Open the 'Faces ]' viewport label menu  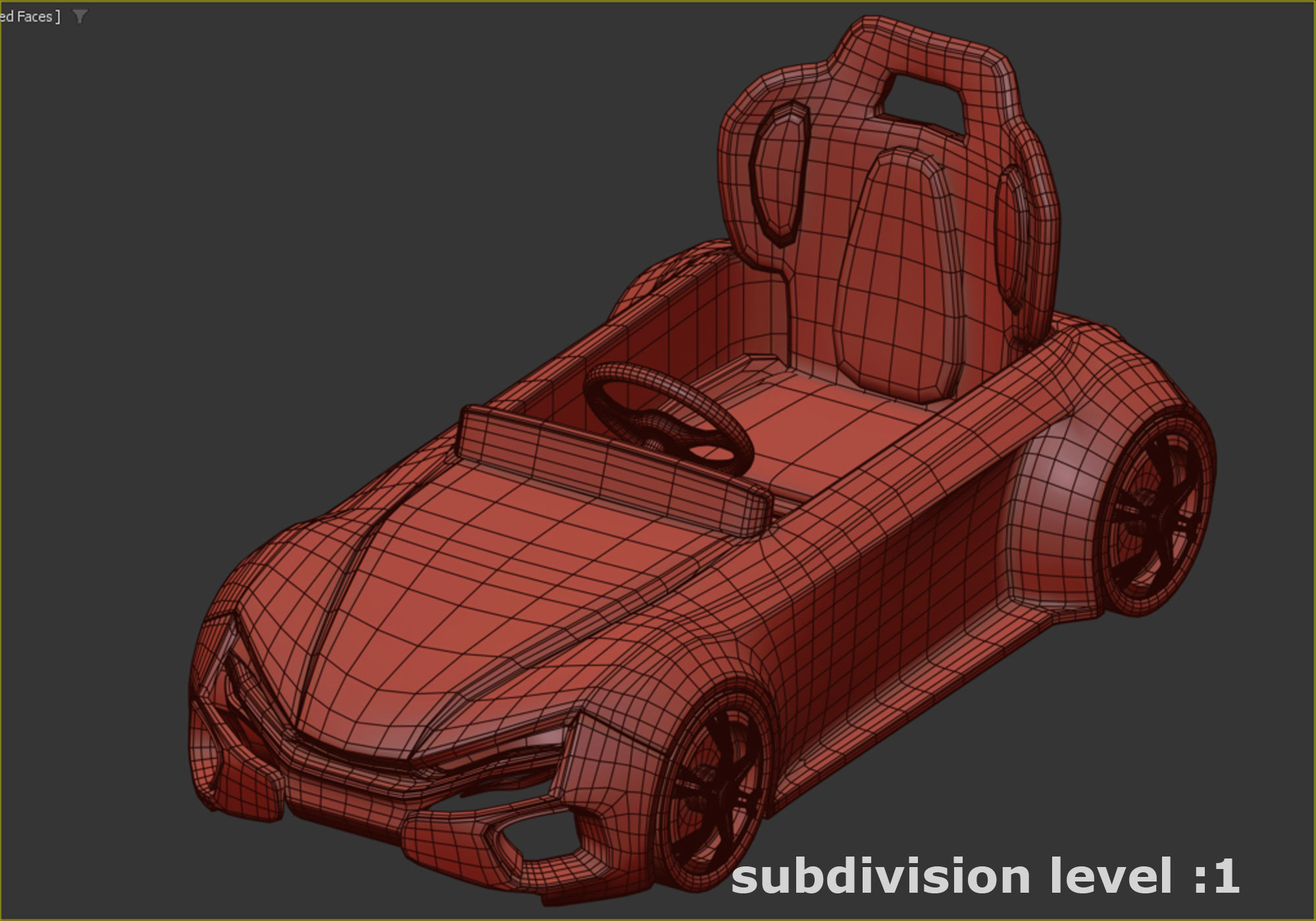[x=30, y=16]
